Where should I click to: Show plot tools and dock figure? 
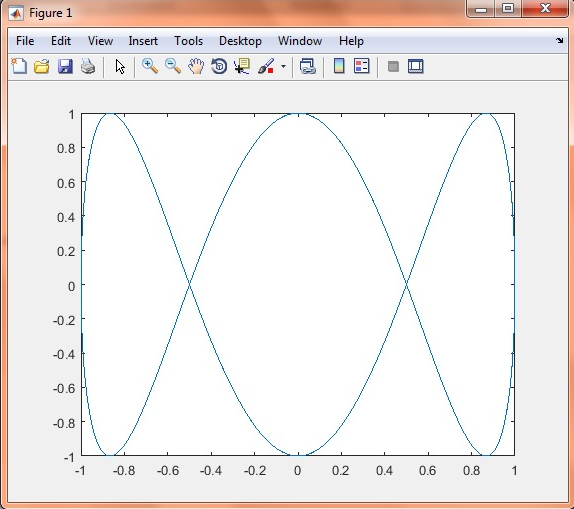(416, 67)
